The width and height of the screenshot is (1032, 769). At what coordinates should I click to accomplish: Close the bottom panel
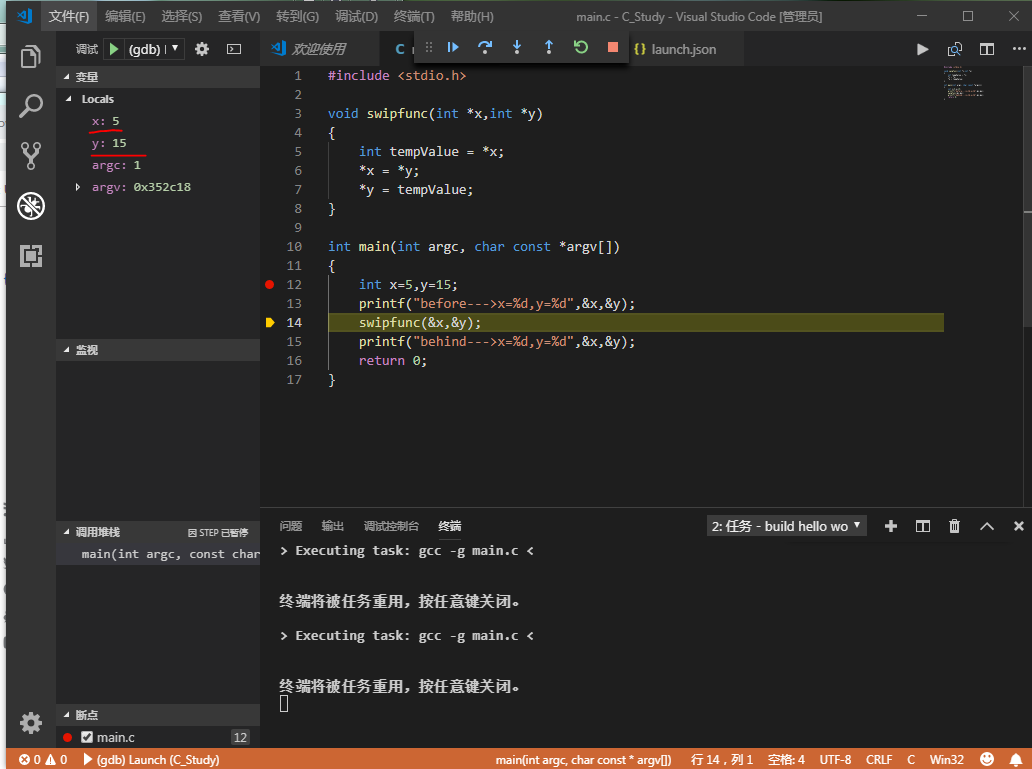point(1019,526)
